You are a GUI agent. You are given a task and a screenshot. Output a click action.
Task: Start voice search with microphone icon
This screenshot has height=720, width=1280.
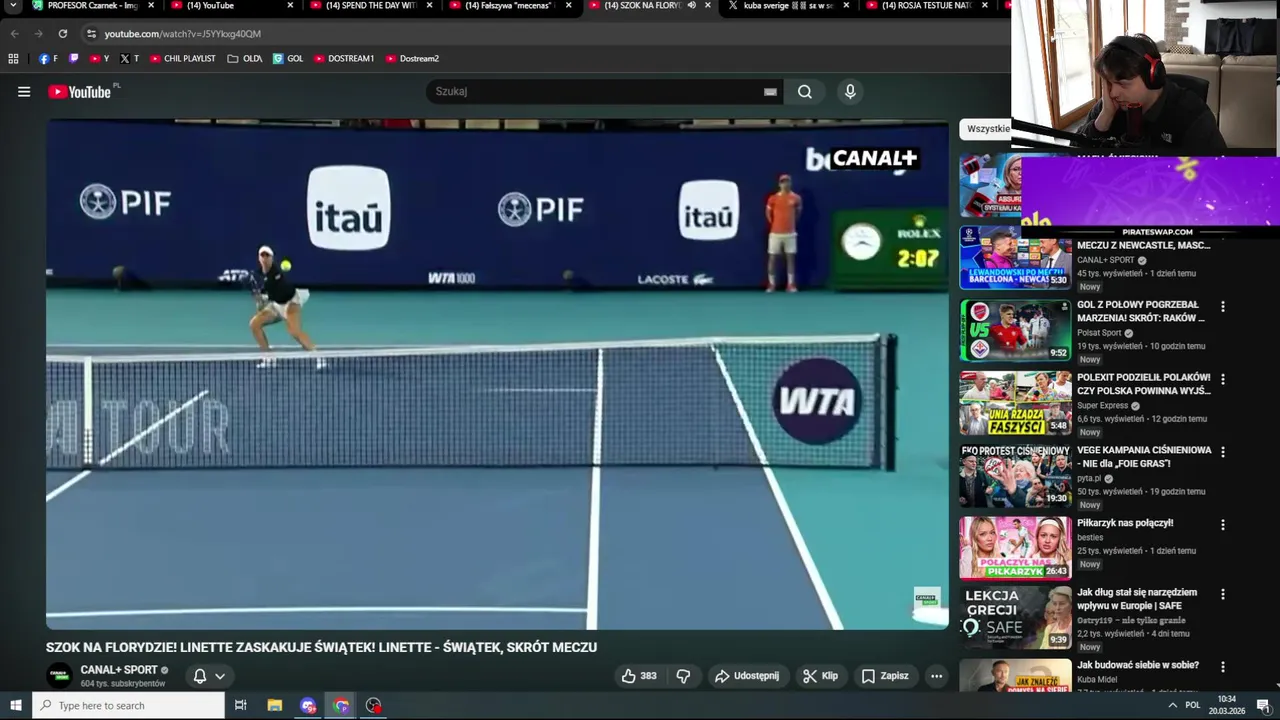click(850, 92)
